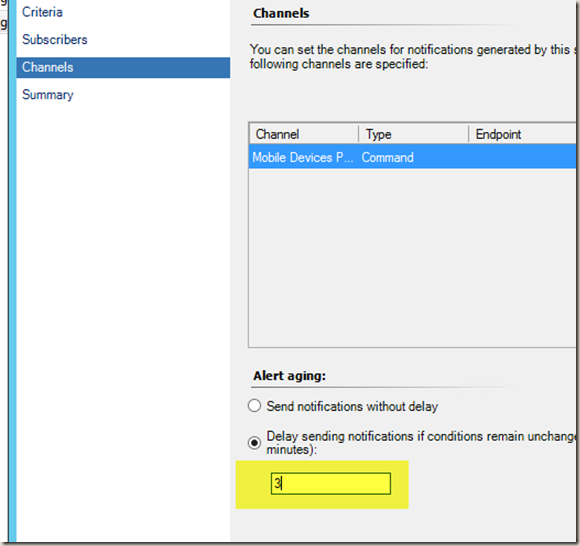
Task: Click the Alert aging section label
Action: [x=289, y=376]
